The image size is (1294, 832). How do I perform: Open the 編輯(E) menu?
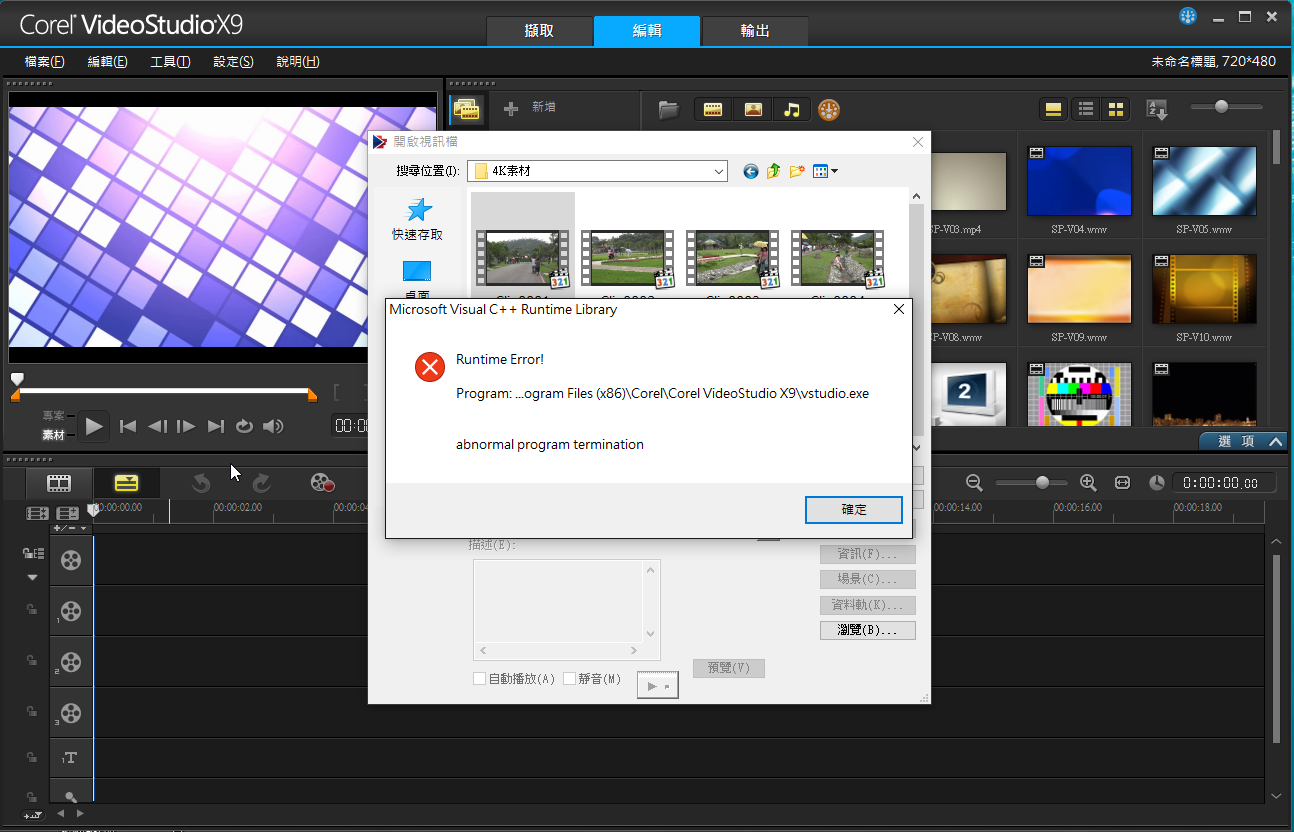point(107,61)
